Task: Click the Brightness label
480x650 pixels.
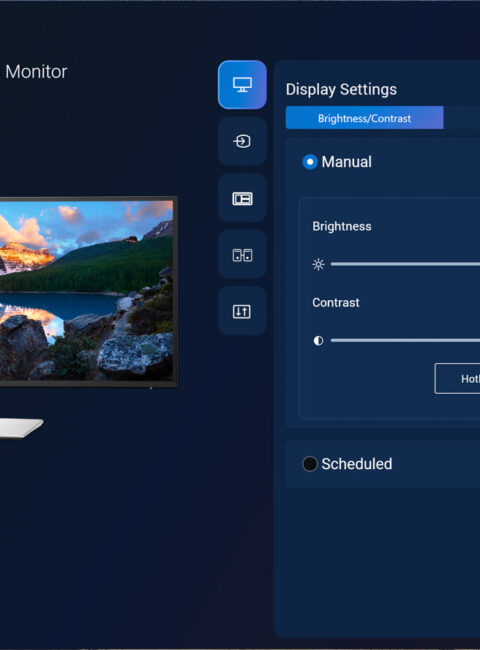Action: click(342, 226)
